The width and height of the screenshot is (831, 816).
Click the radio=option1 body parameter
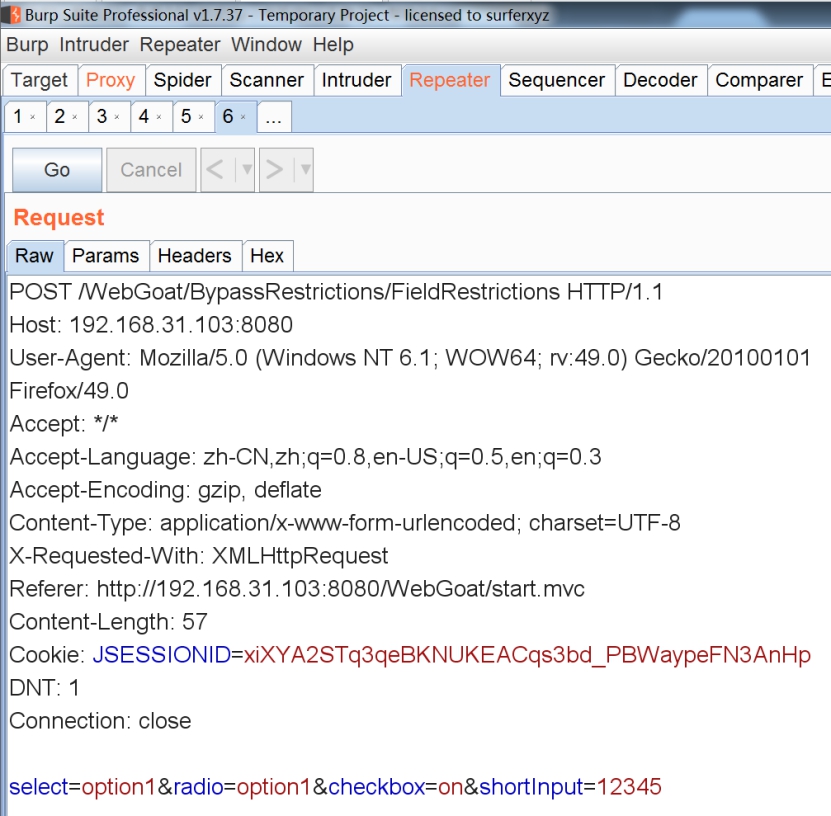click(x=242, y=787)
